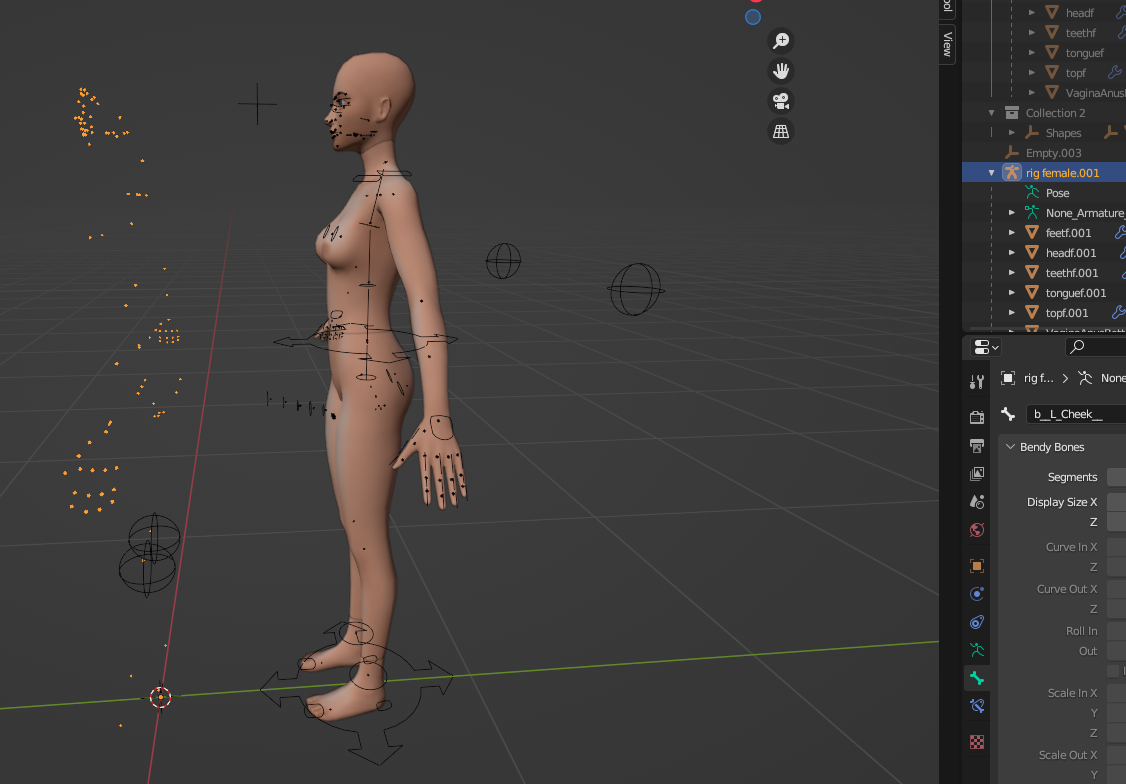
Task: Click 'Collection 2' label in outliner
Action: pos(1055,113)
